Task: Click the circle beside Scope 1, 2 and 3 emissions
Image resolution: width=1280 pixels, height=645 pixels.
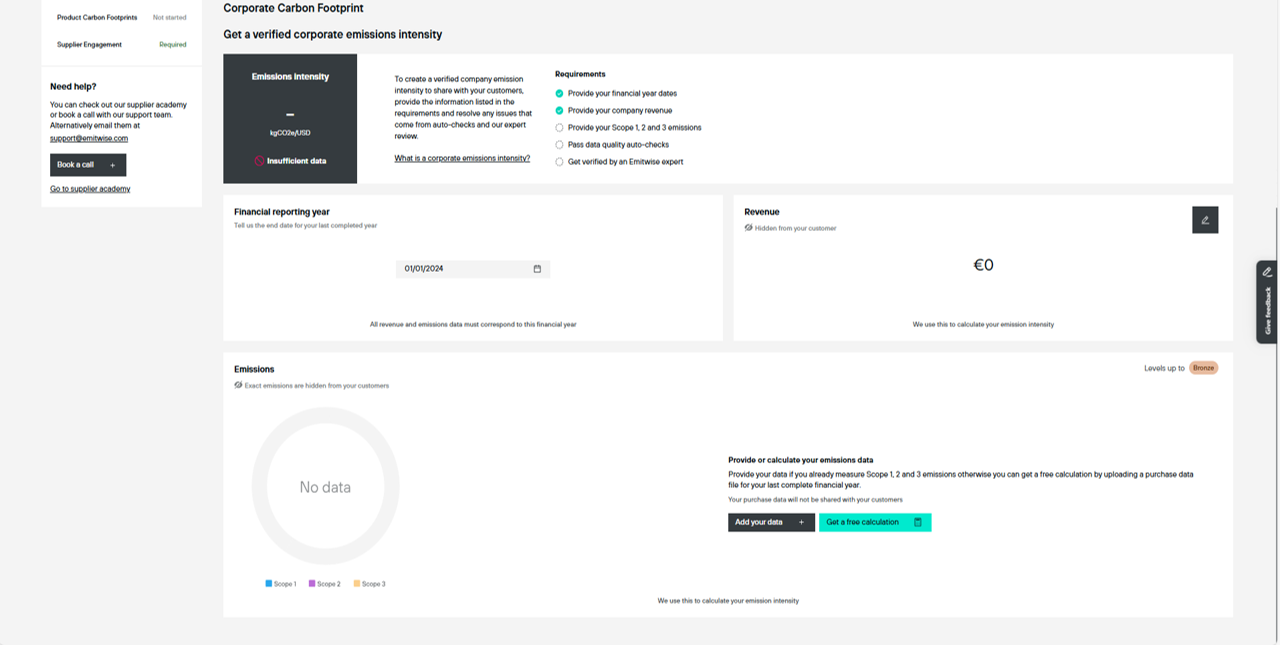Action: pos(560,128)
